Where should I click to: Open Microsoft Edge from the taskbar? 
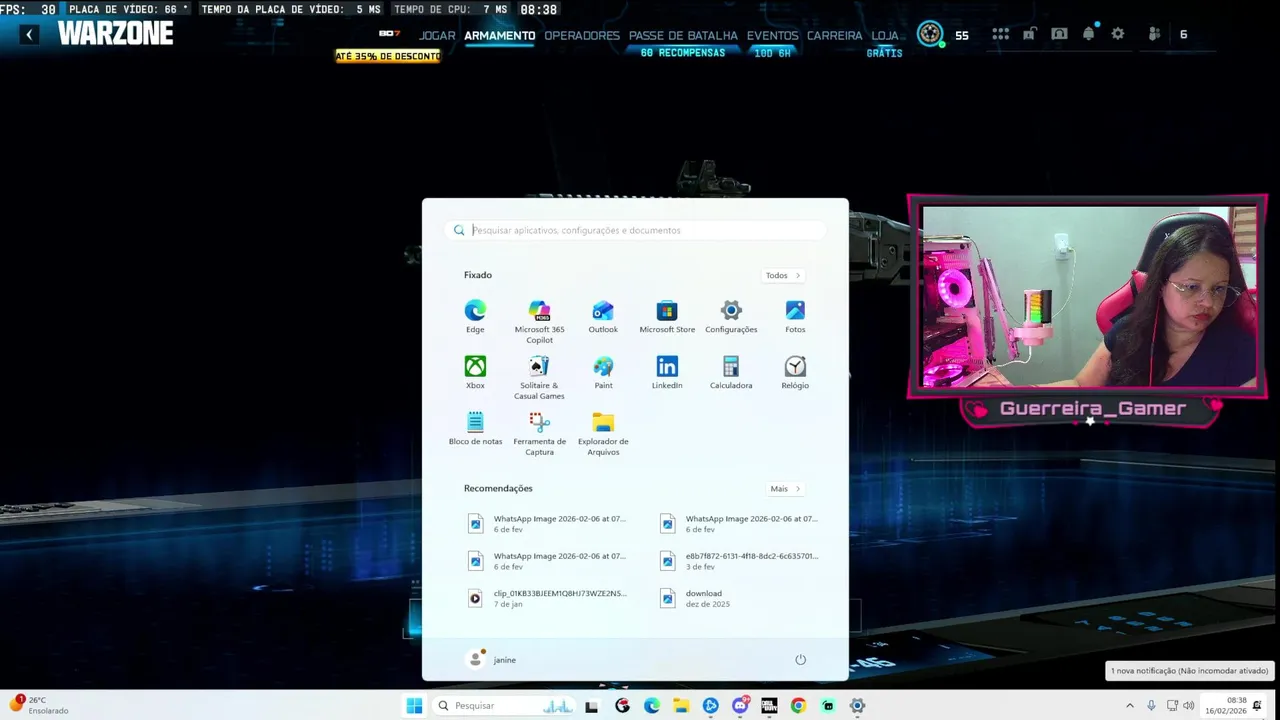[x=652, y=706]
